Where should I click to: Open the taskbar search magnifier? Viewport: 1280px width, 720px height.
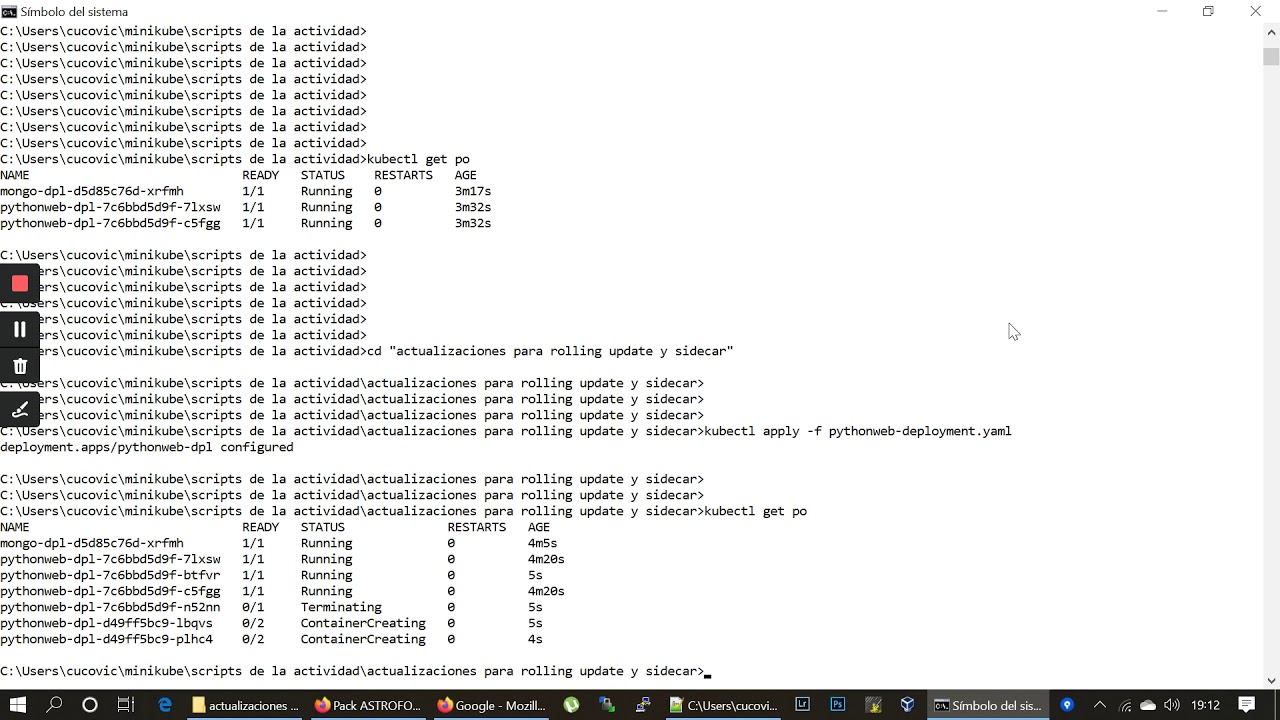(54, 705)
